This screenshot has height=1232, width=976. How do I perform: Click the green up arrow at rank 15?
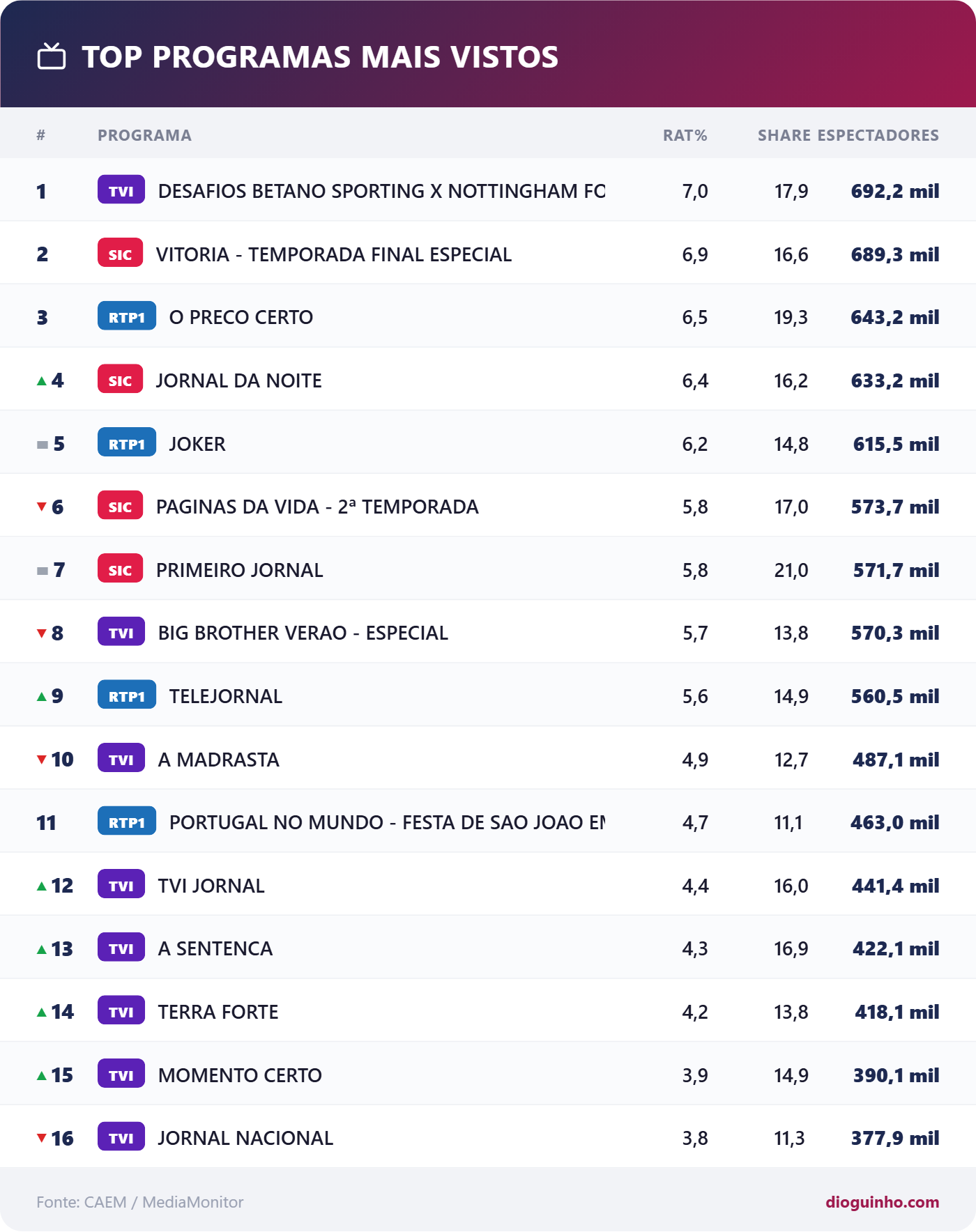tap(42, 1075)
